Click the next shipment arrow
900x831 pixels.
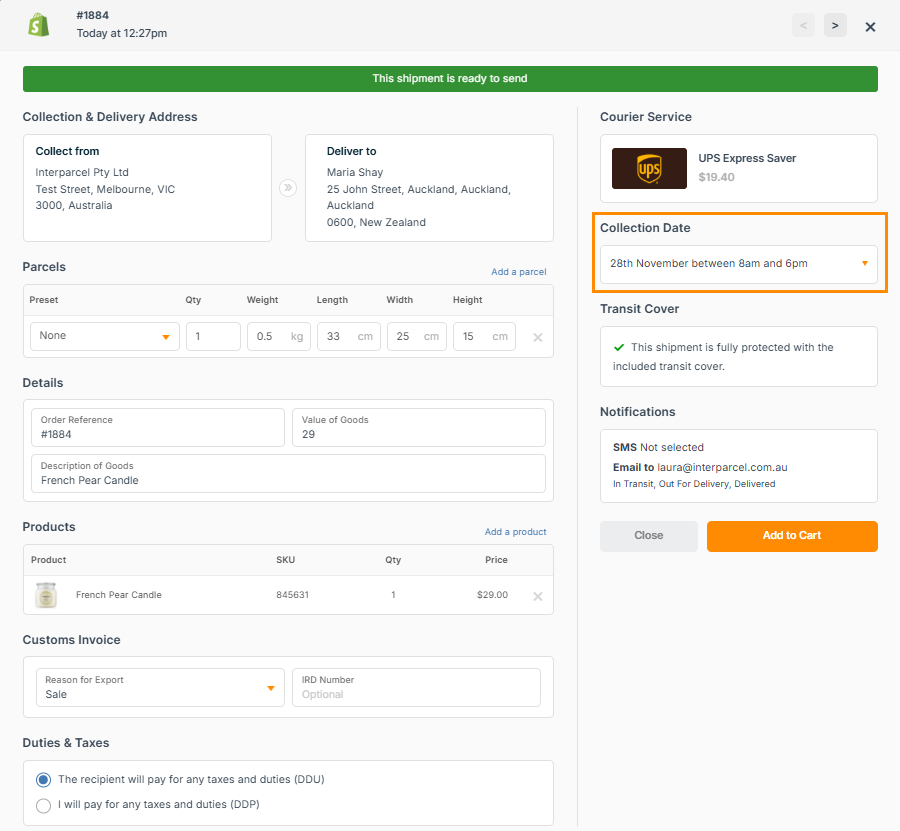[835, 24]
